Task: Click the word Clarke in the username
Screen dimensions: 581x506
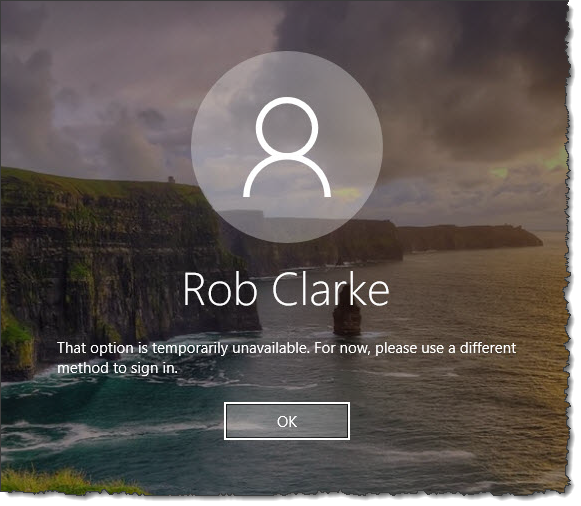Action: pos(331,290)
